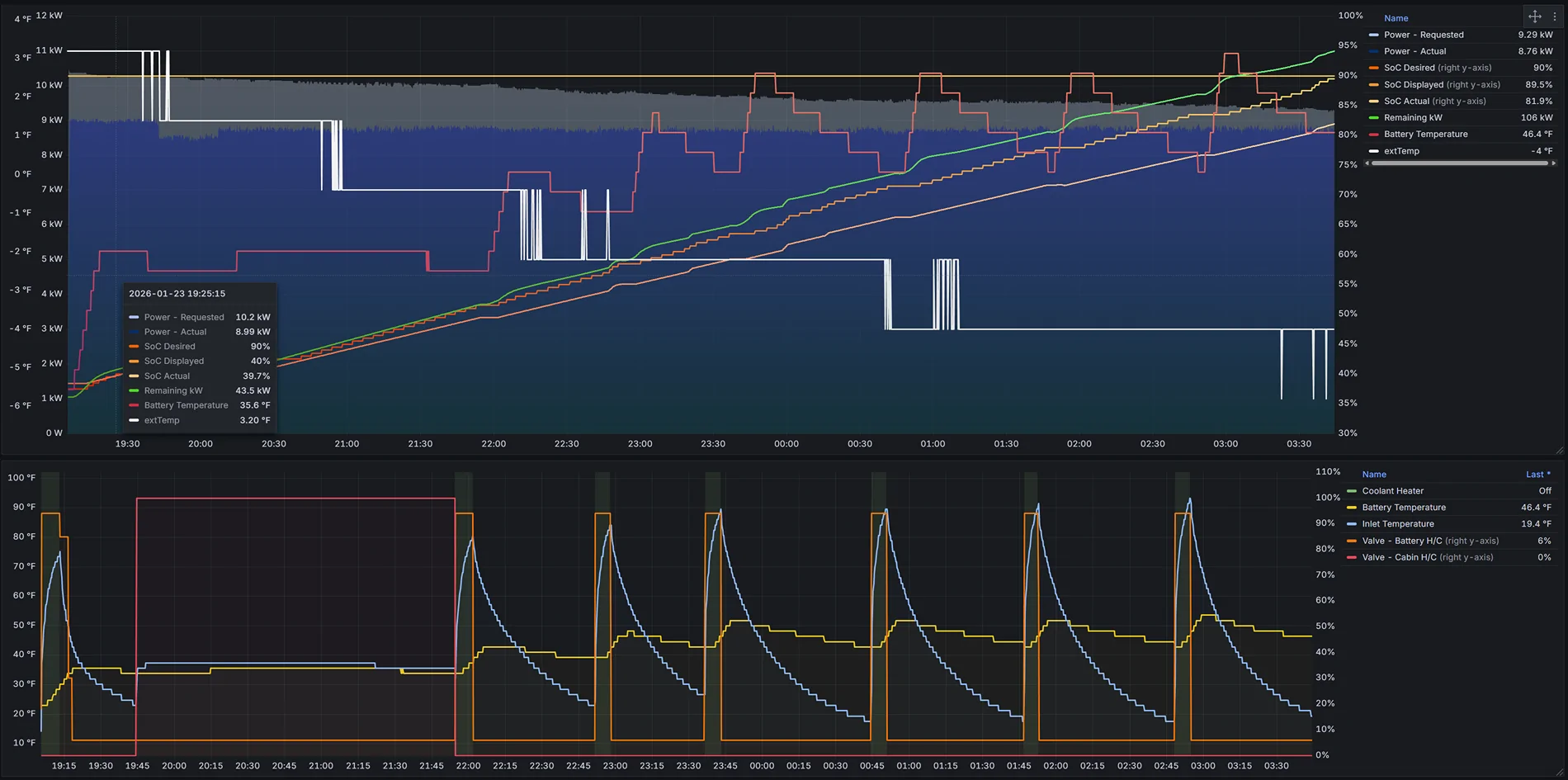Toggle visibility of the SoC Actual series
This screenshot has width=1568, height=780.
click(x=1405, y=102)
